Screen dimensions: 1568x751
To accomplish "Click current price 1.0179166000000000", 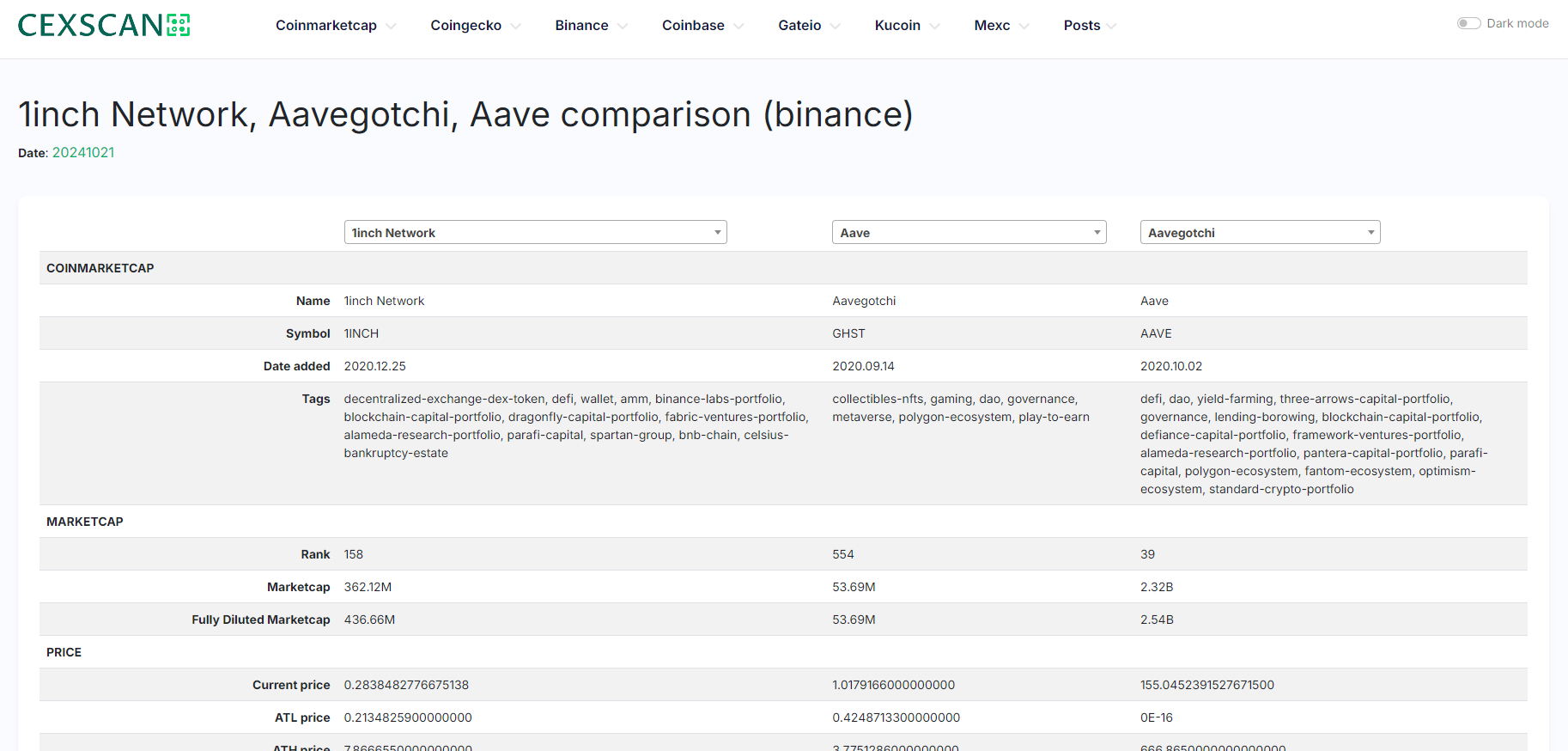I will [x=893, y=685].
